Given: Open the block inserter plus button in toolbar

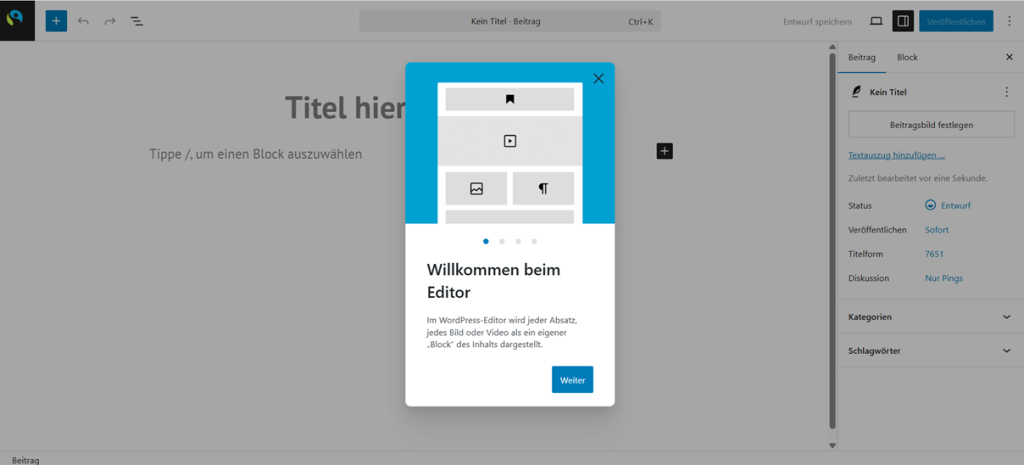Looking at the screenshot, I should click(x=56, y=21).
